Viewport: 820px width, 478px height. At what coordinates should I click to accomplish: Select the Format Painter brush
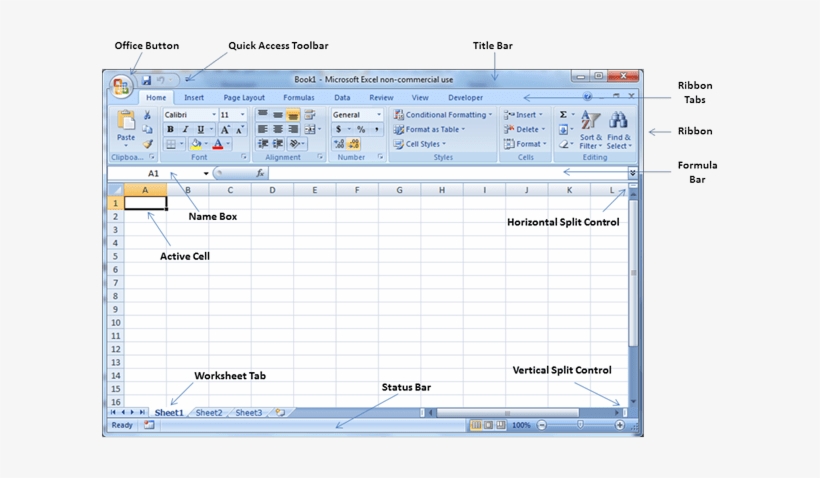point(147,144)
